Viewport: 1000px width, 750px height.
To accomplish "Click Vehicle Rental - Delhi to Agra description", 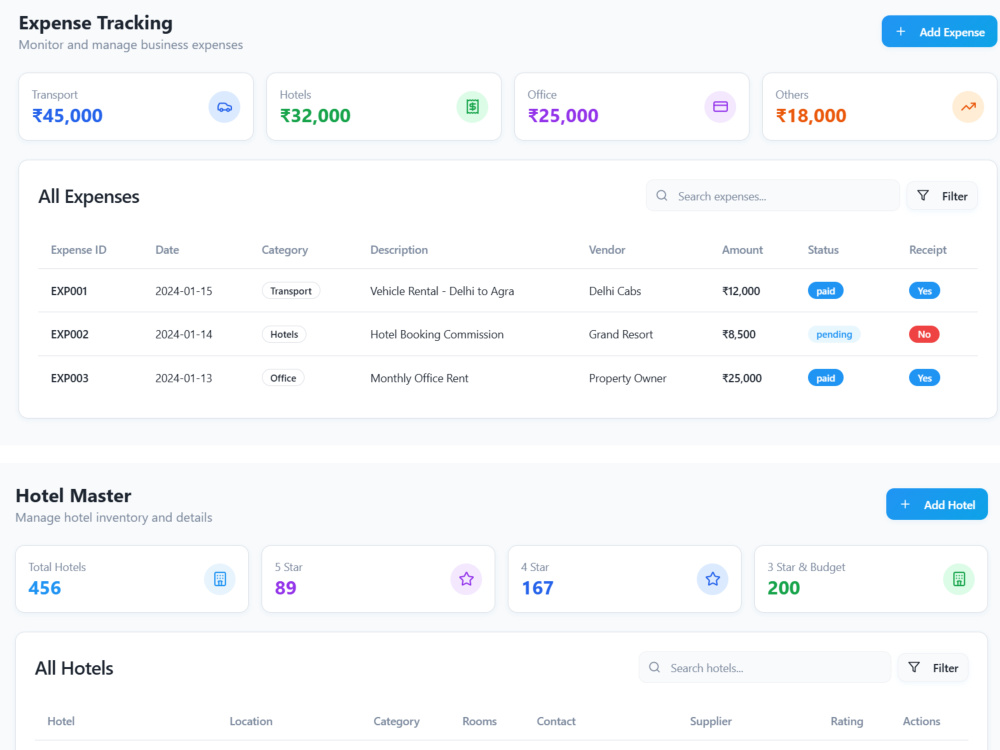I will pos(442,291).
